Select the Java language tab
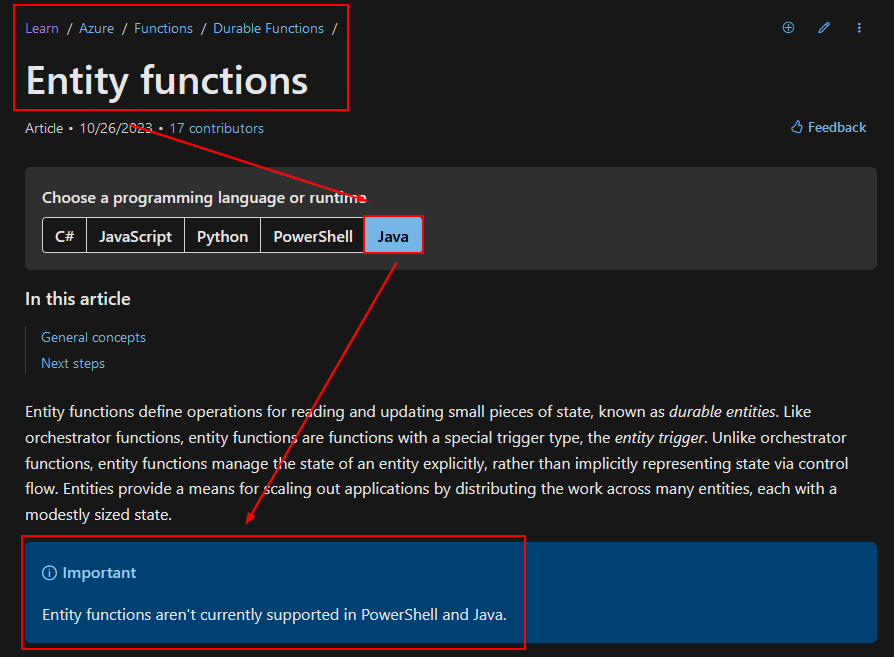This screenshot has height=657, width=894. (393, 236)
